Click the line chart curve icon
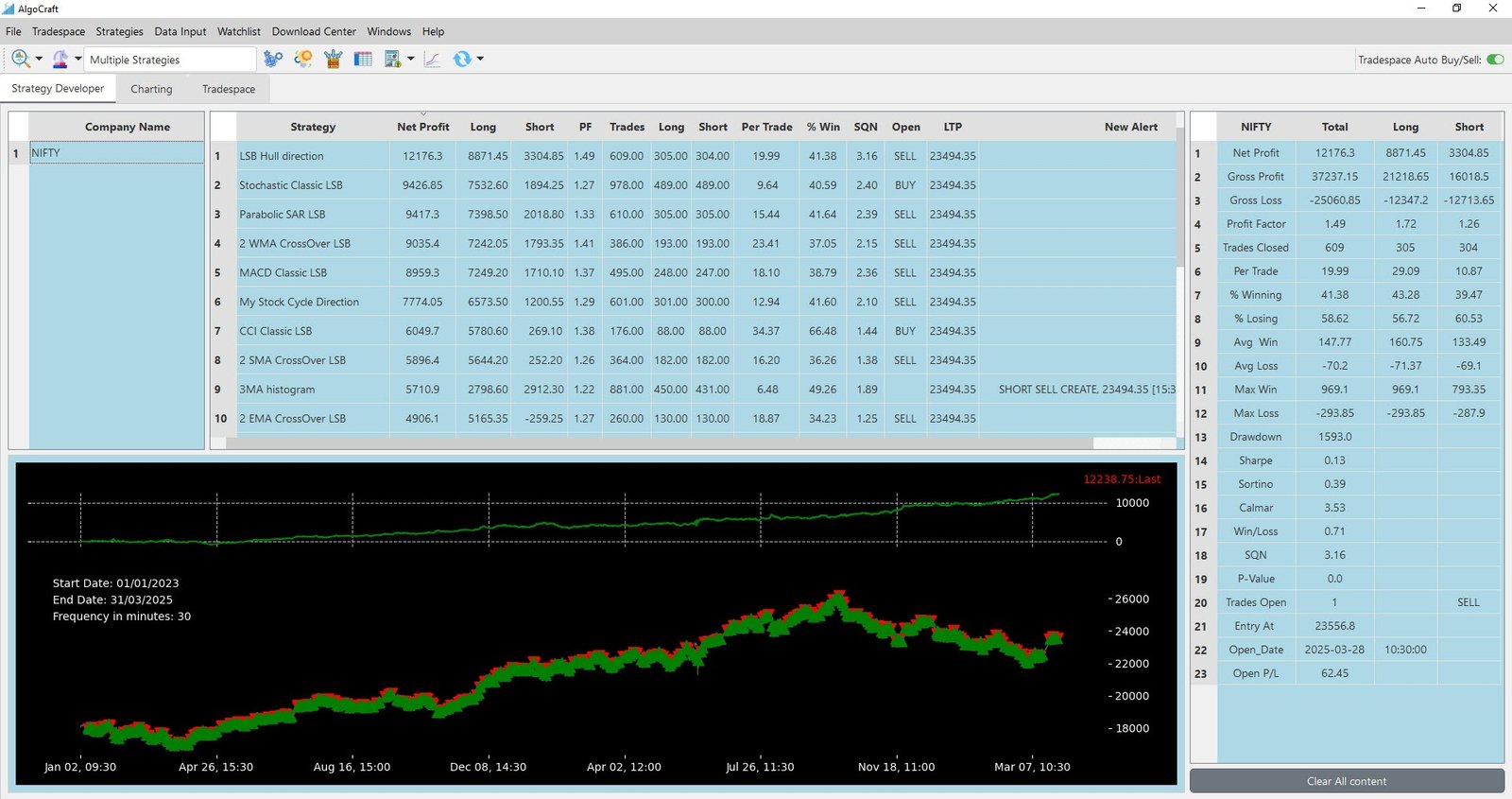Screen dimensions: 1512x799 click(432, 59)
